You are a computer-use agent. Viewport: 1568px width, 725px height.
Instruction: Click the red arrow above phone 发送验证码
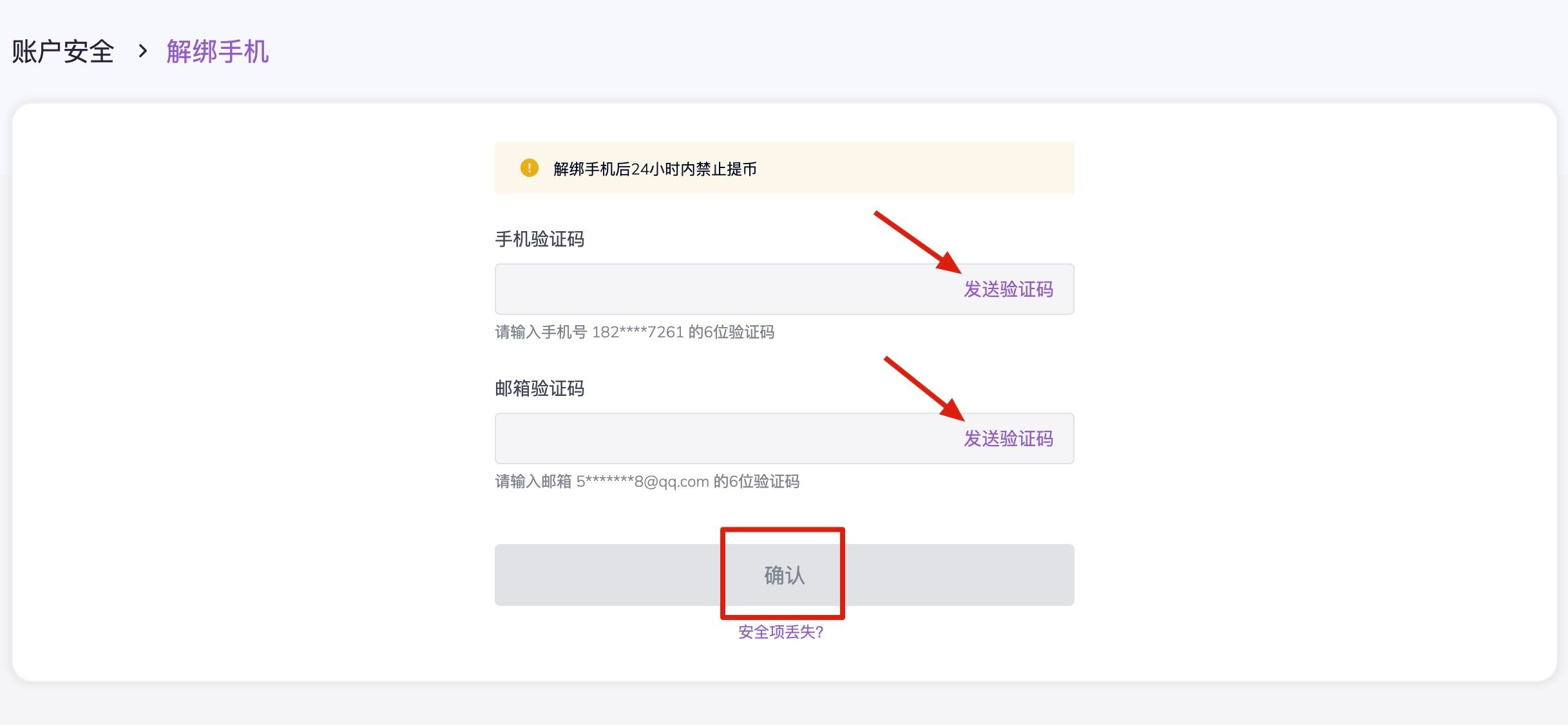[917, 242]
